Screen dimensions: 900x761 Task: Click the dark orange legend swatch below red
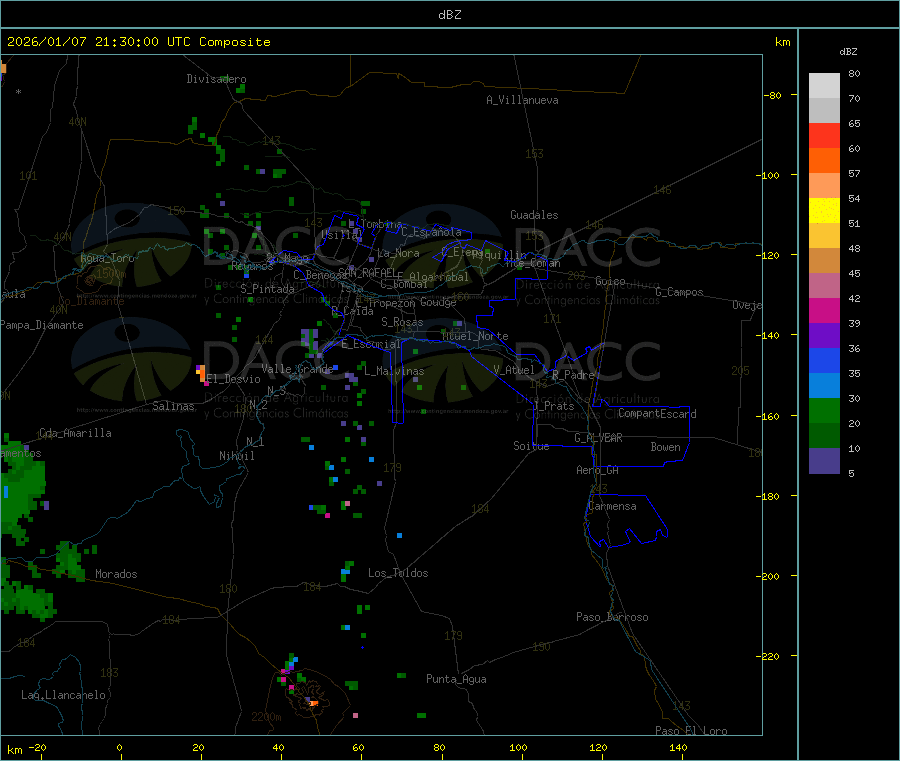coord(824,160)
